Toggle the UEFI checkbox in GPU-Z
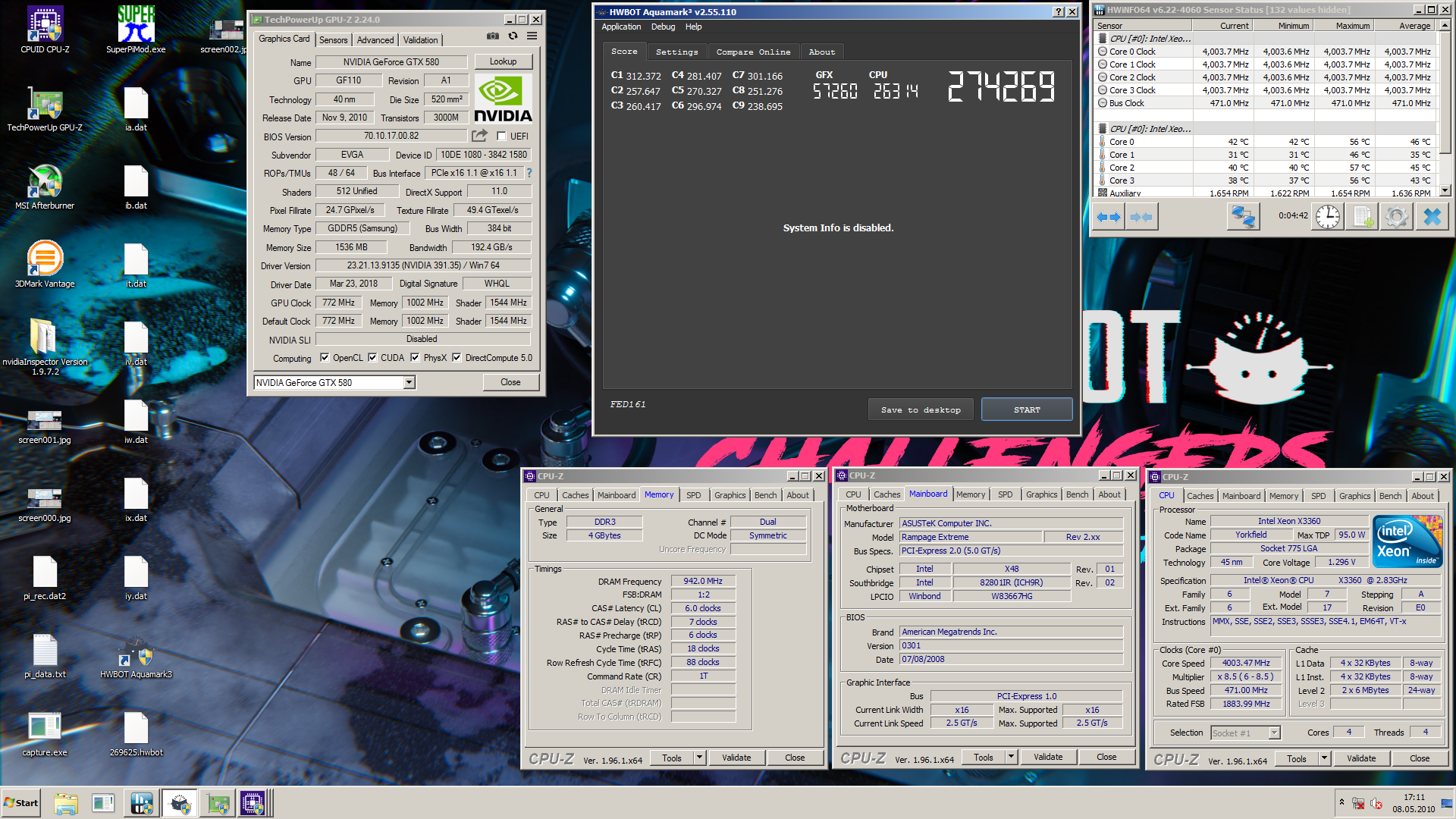The width and height of the screenshot is (1456, 819). click(x=501, y=136)
